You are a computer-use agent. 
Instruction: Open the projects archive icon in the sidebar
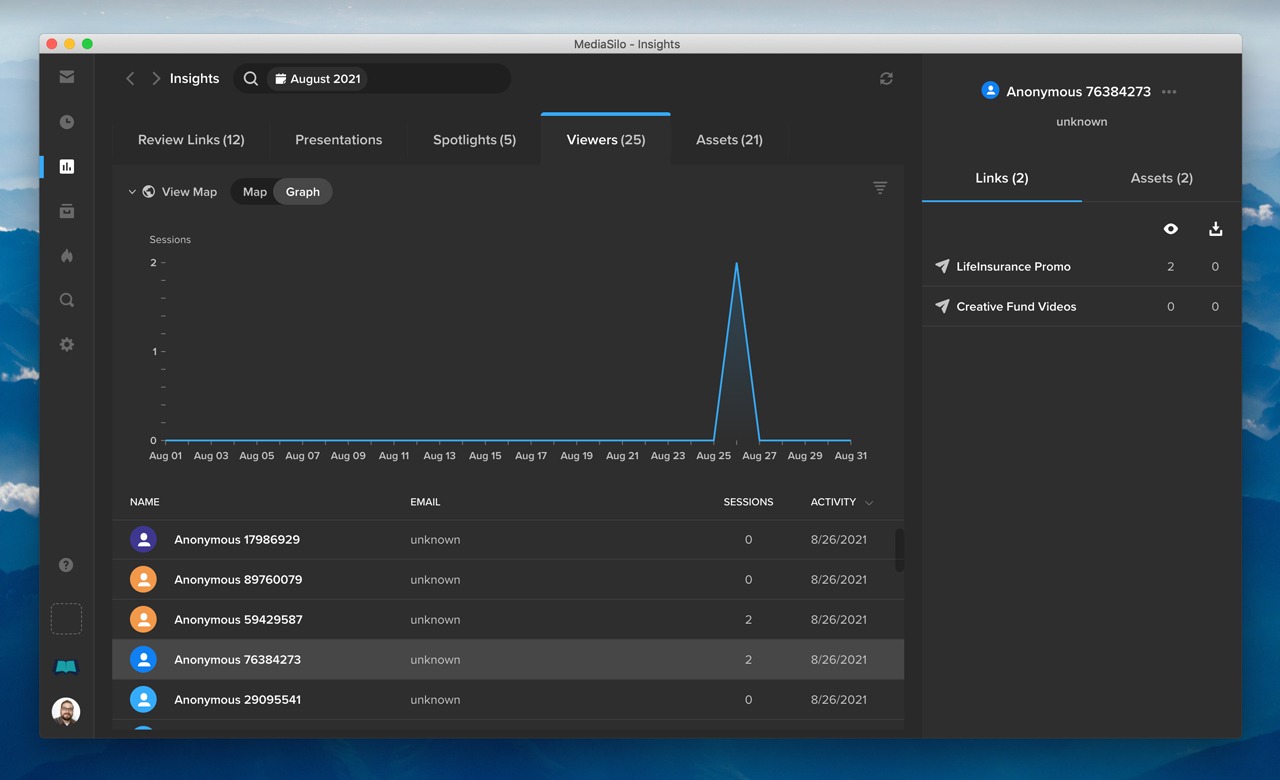click(x=66, y=211)
